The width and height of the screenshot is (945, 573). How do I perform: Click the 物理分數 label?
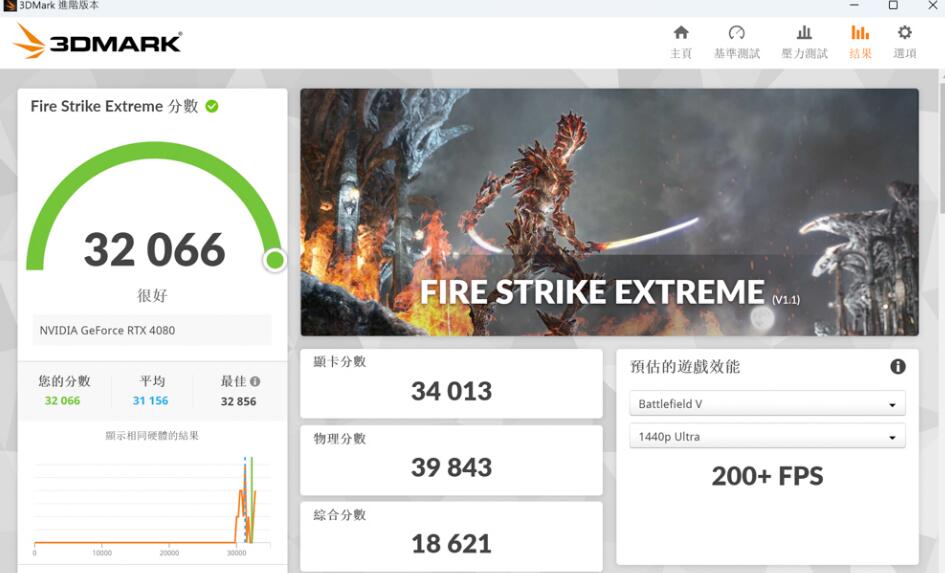click(340, 439)
